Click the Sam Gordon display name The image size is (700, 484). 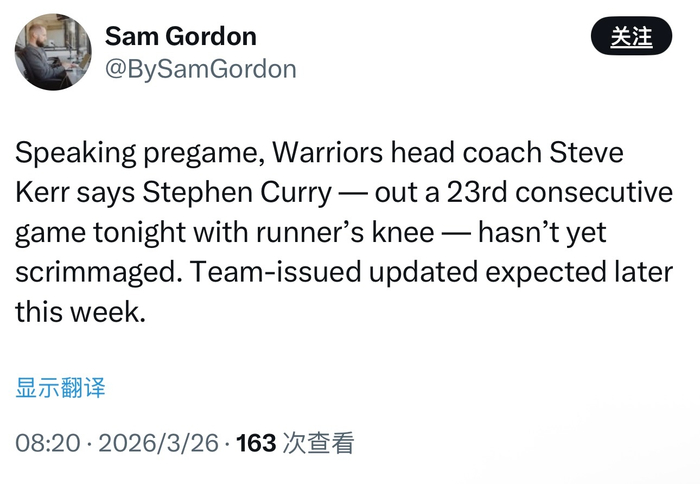click(180, 37)
